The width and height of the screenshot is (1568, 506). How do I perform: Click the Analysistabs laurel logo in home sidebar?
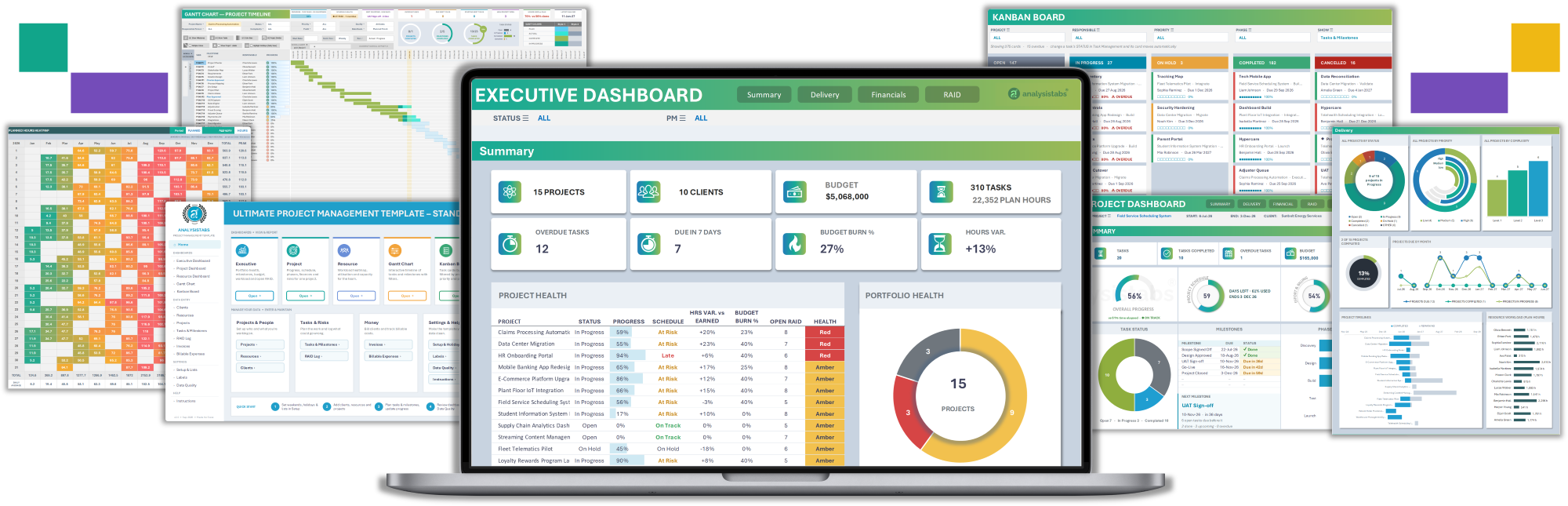pos(194,214)
